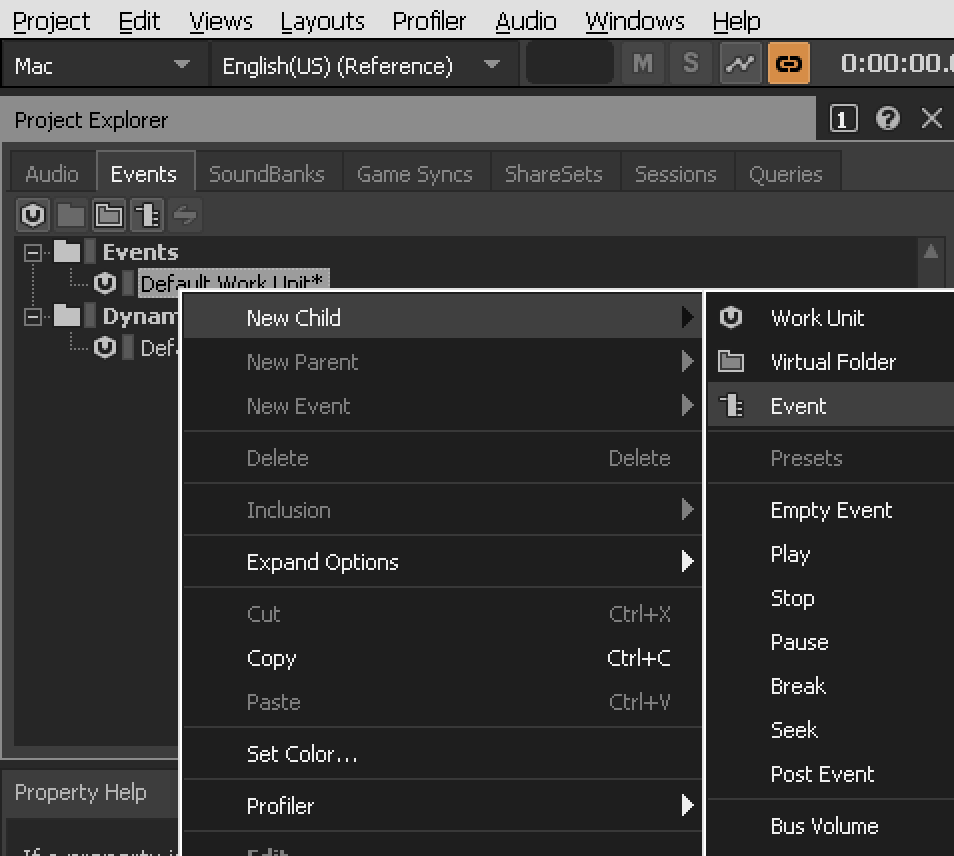Image resolution: width=954 pixels, height=856 pixels.
Task: Open the New Child submenu entry
Action: 442,317
